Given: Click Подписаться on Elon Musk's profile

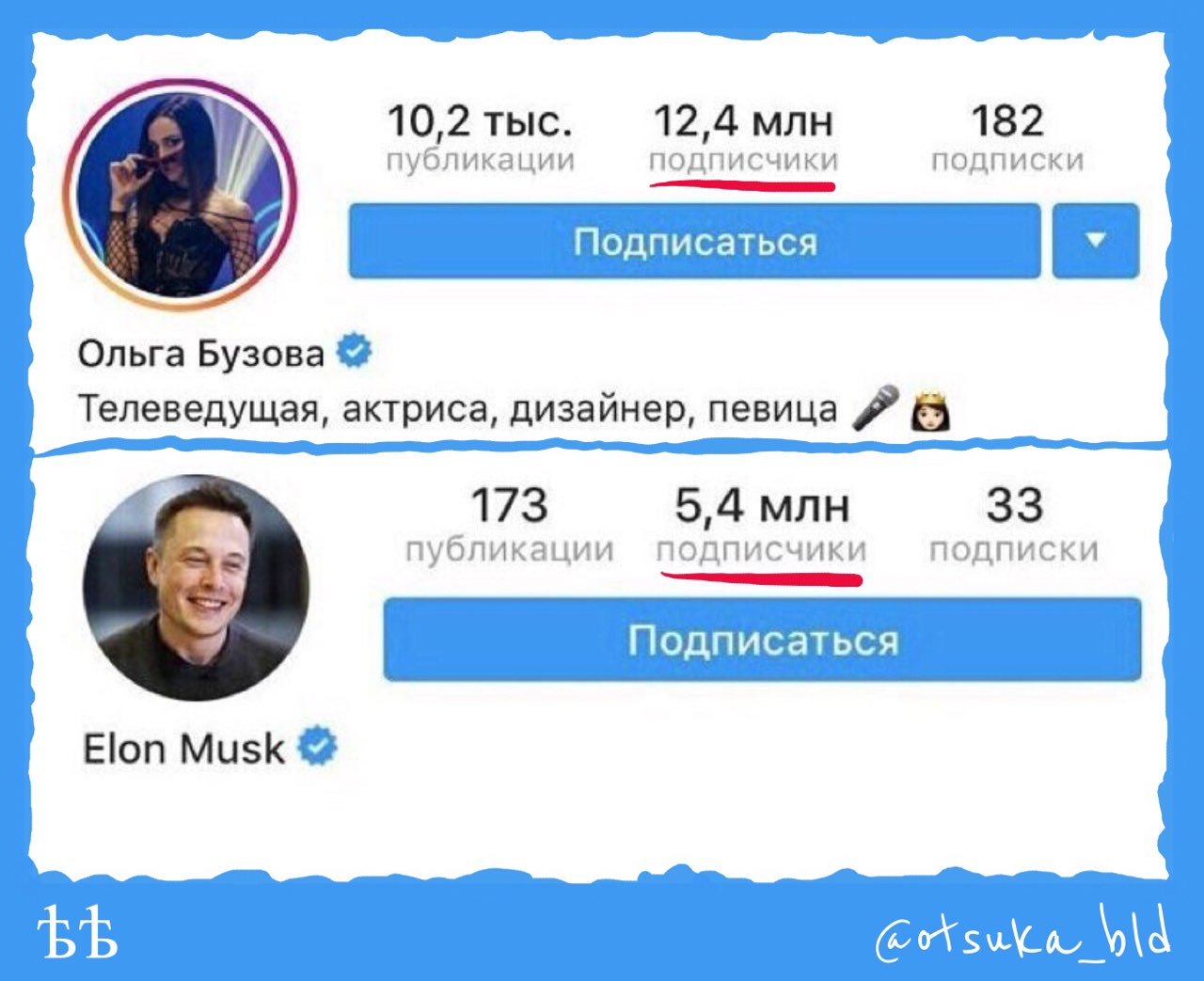Looking at the screenshot, I should coord(762,640).
